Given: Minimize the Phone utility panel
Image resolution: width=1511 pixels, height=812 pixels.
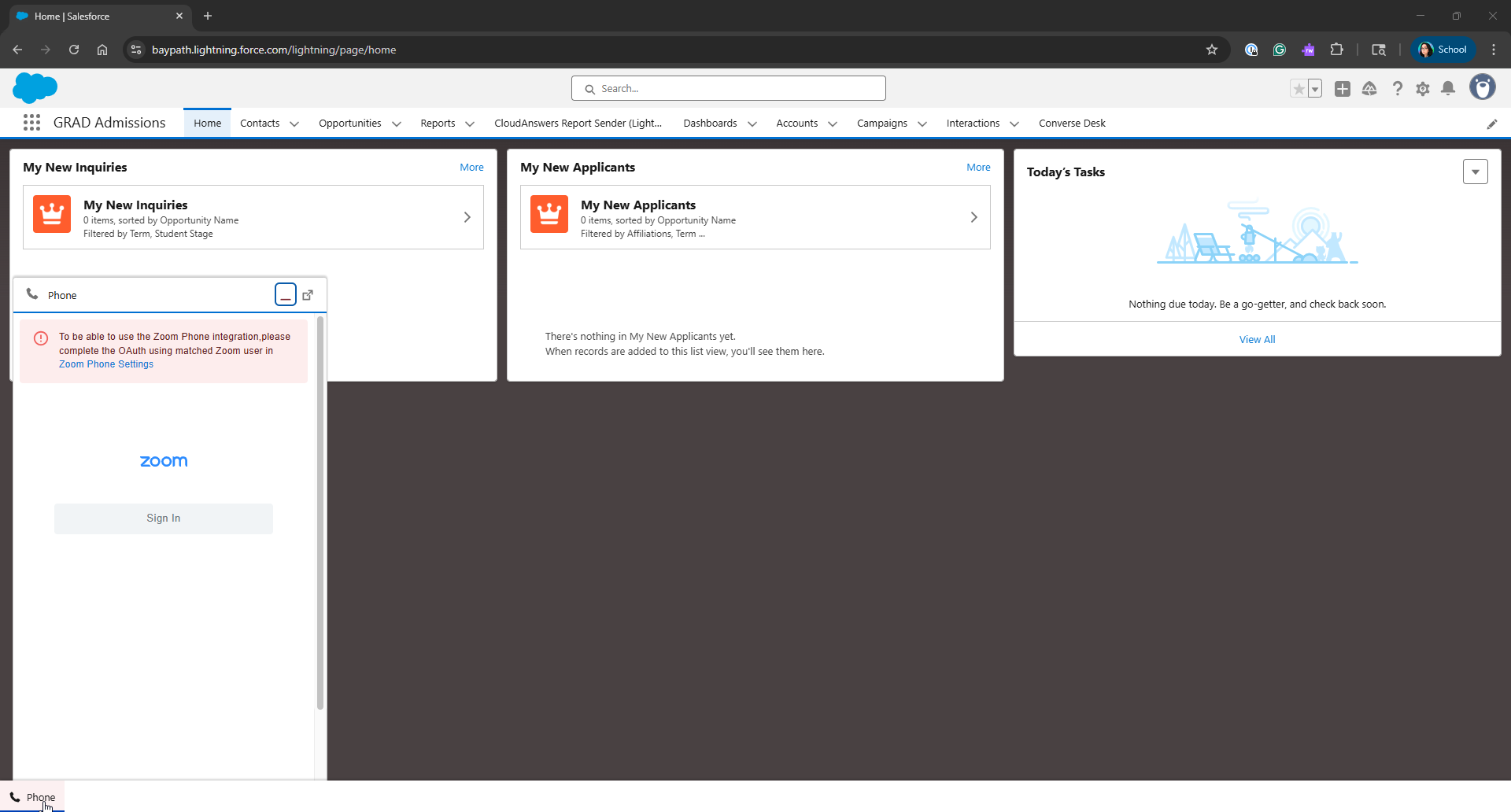Looking at the screenshot, I should click(286, 295).
